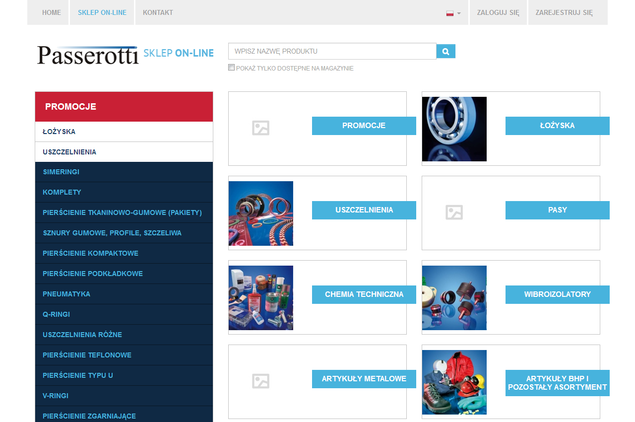Viewport: 635px width, 422px height.
Task: Click the Artykuły BHP category button
Action: click(x=557, y=381)
